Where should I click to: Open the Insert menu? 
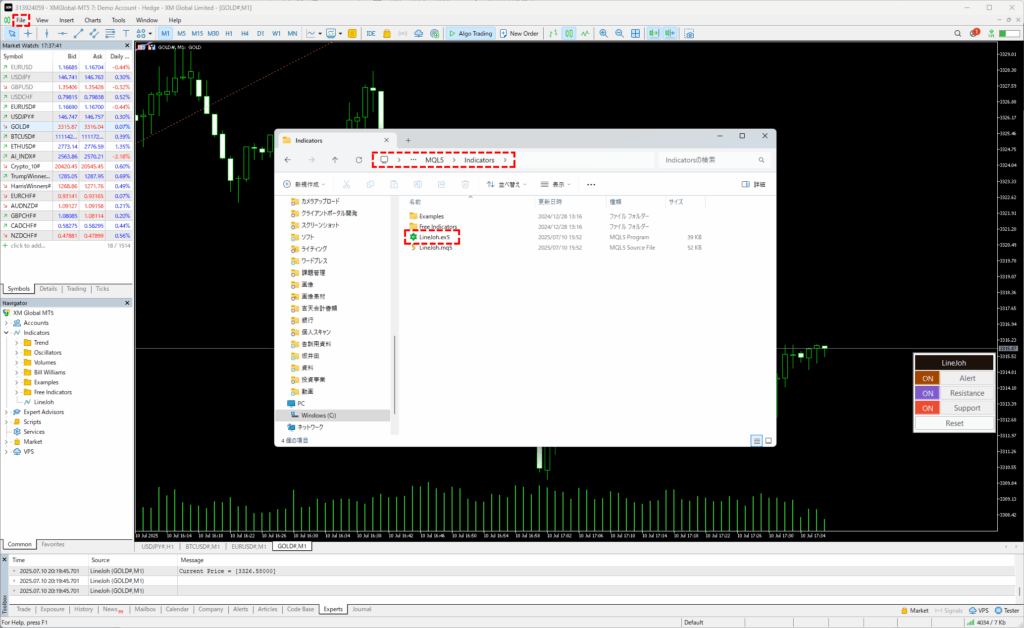66,20
